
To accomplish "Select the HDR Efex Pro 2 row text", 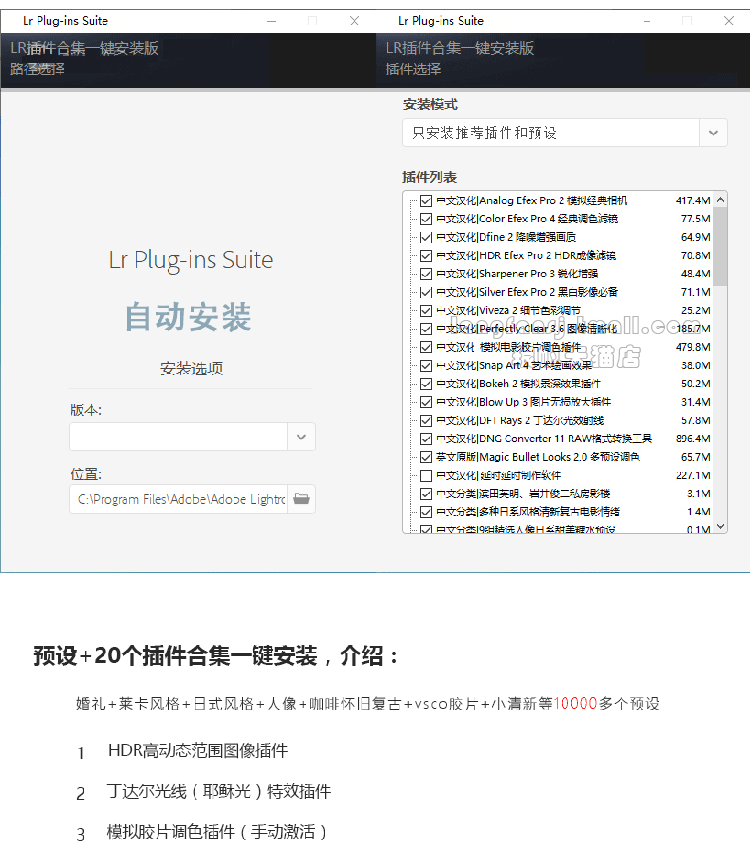I will pyautogui.click(x=526, y=256).
